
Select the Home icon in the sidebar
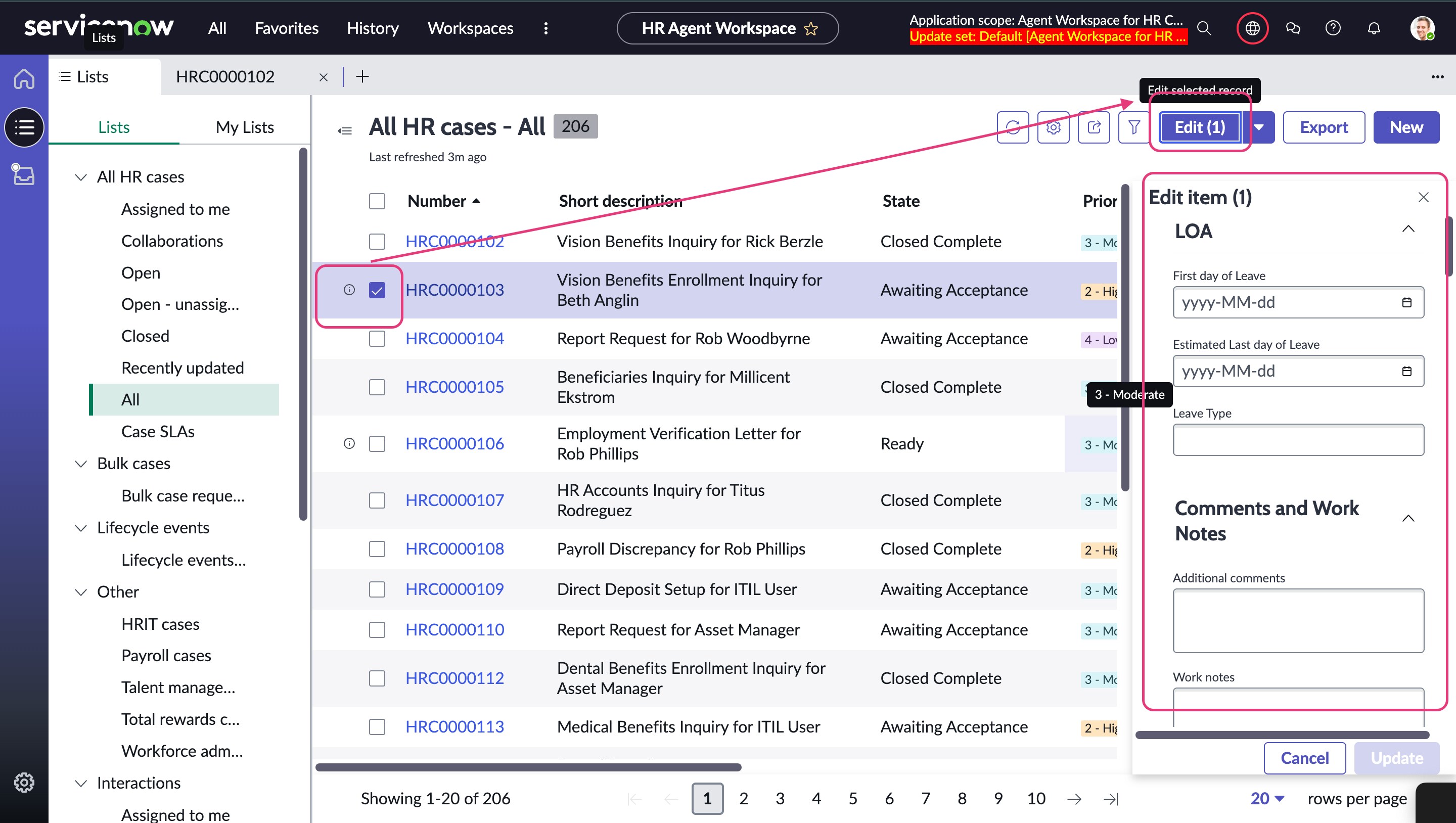point(24,78)
